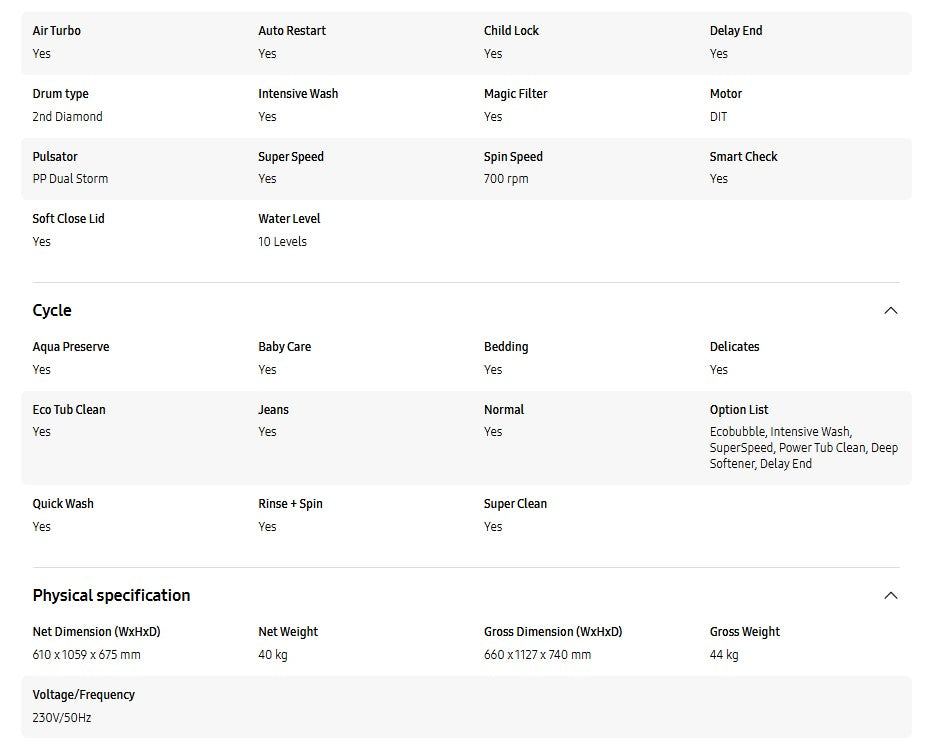This screenshot has height=751, width=940.
Task: Click the 700 rpm value
Action: 506,179
